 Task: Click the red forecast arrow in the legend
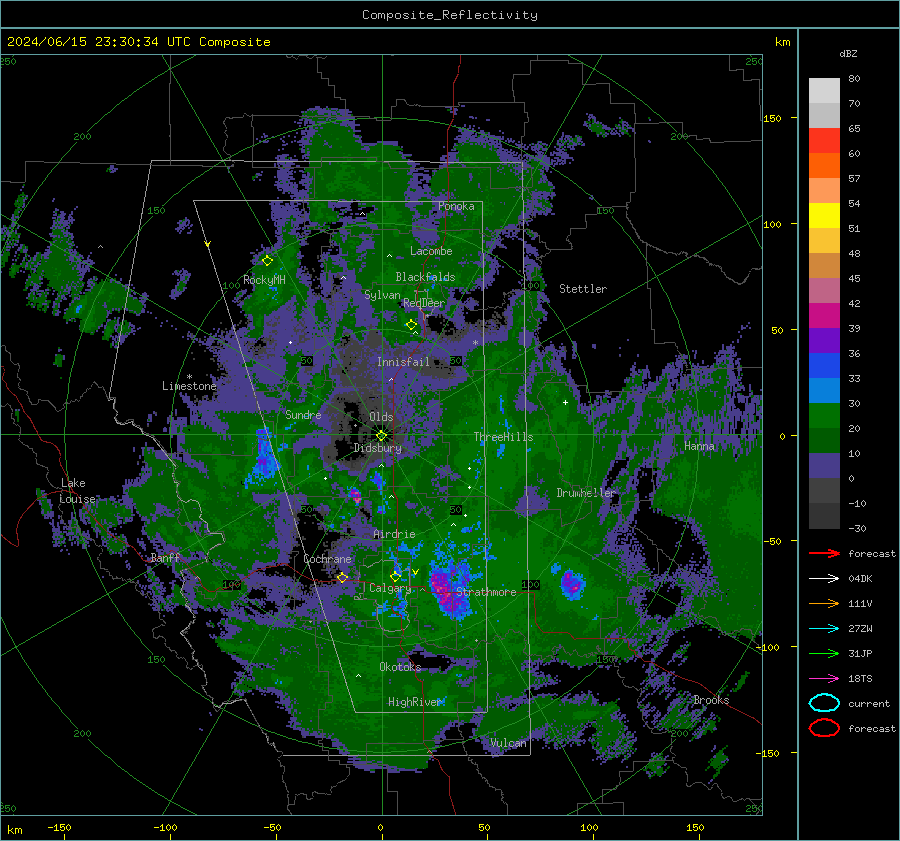coord(824,553)
